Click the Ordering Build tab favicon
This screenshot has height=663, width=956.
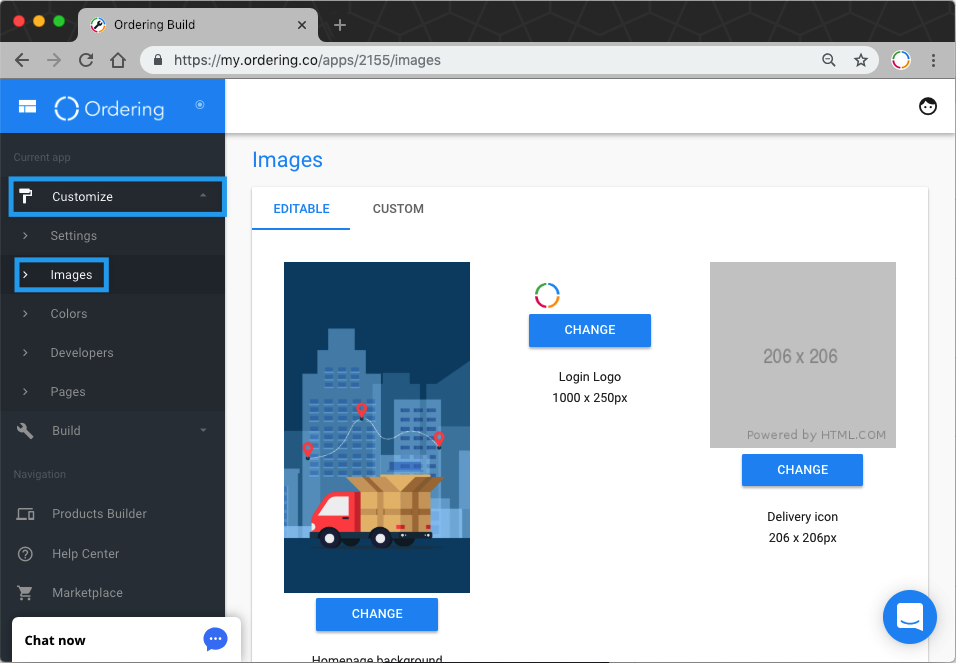[98, 25]
